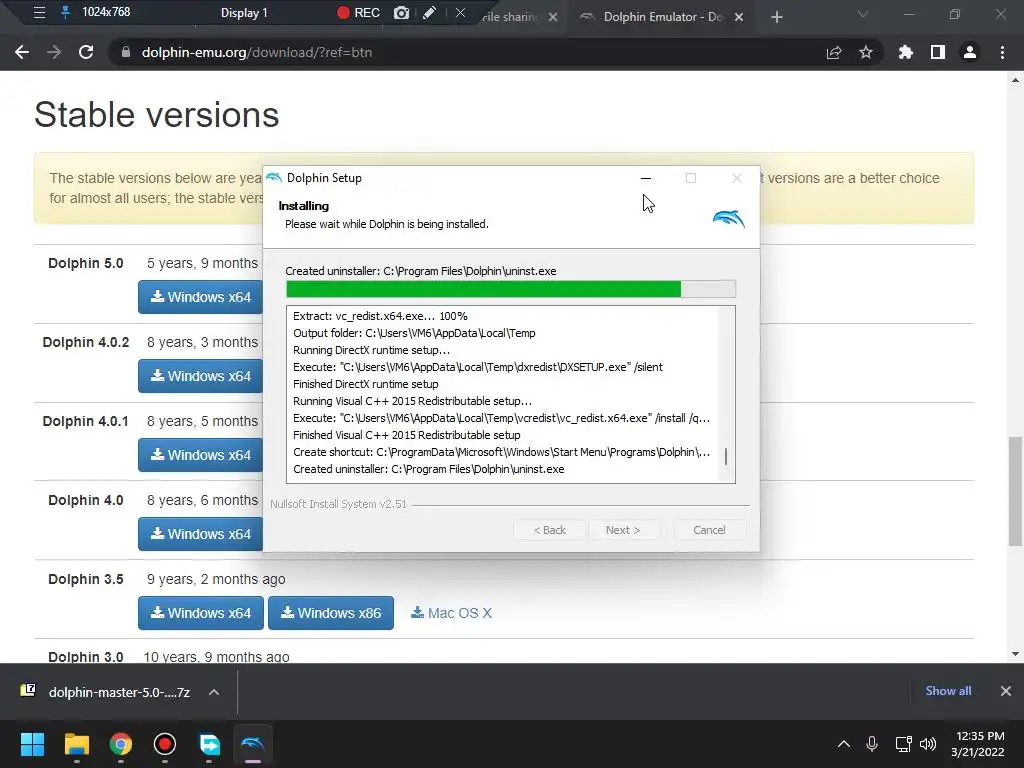Open the Chrome extensions puzzle icon
This screenshot has height=768, width=1024.
pos(905,52)
